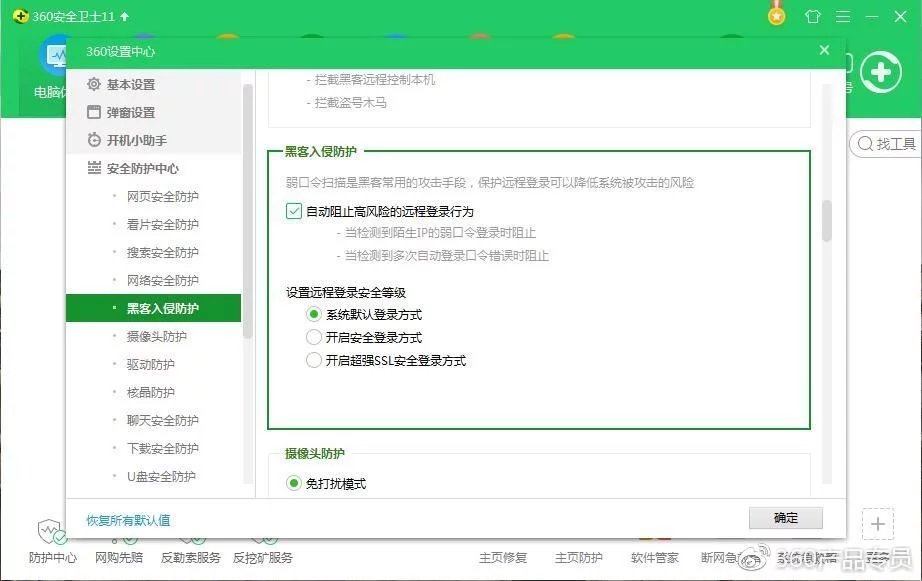Collapse the 安全防护中心 settings section
The image size is (922, 581).
142,168
